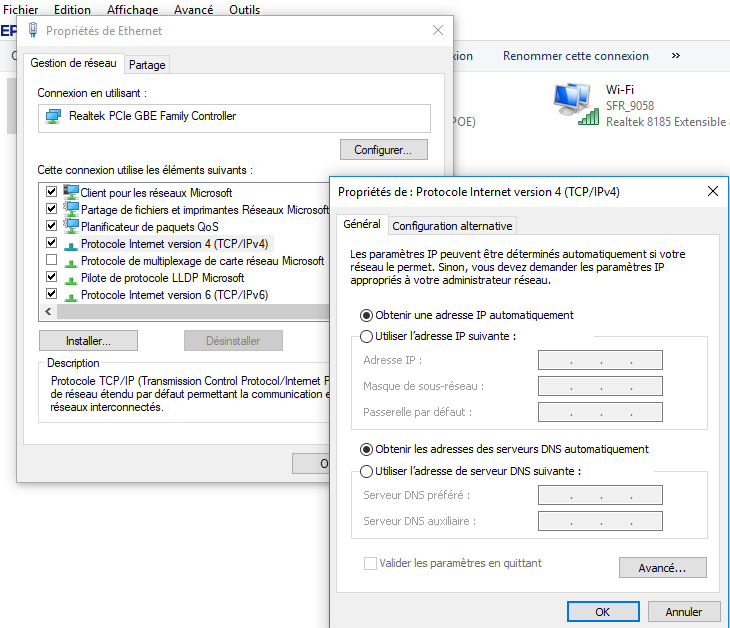Uncheck the Planificateur de paquets QoS checkbox
730x628 pixels.
pos(52,226)
